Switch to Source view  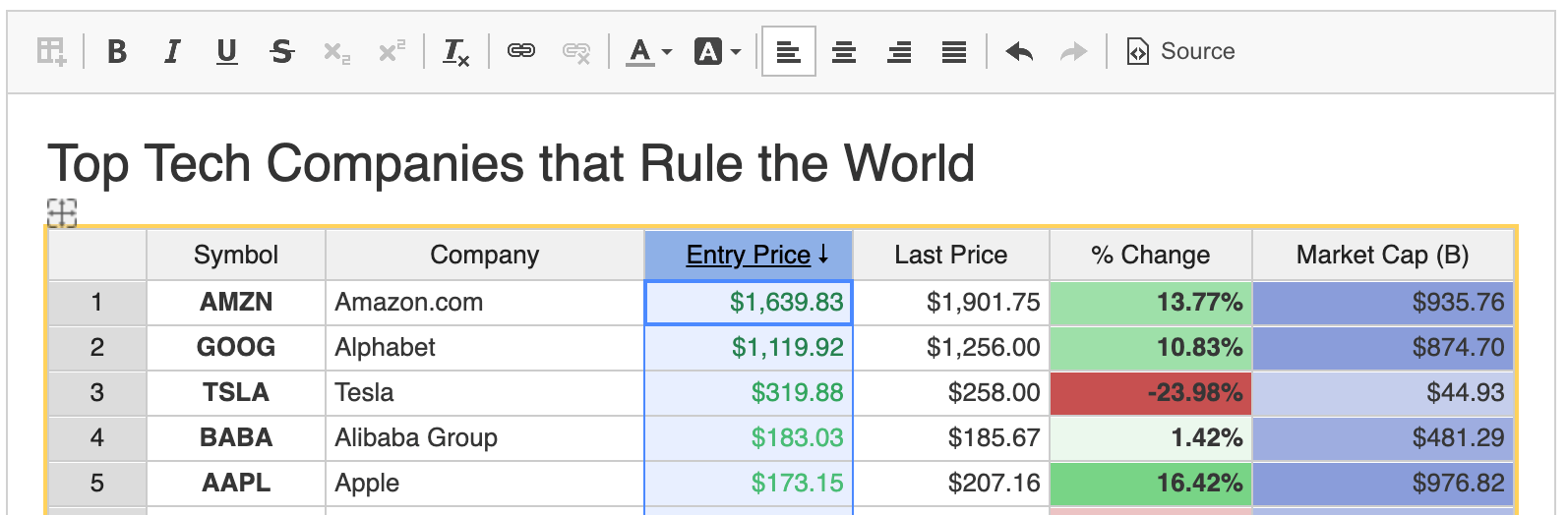point(1180,51)
